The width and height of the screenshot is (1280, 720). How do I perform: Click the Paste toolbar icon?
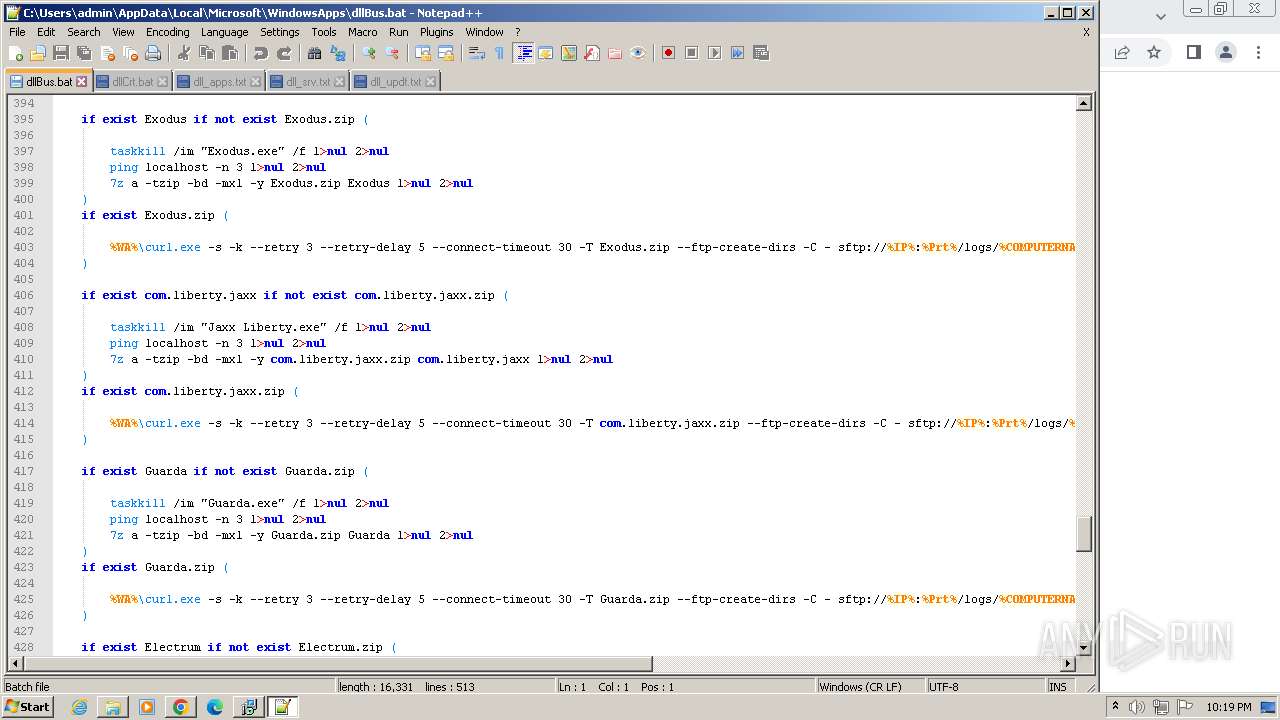click(230, 53)
